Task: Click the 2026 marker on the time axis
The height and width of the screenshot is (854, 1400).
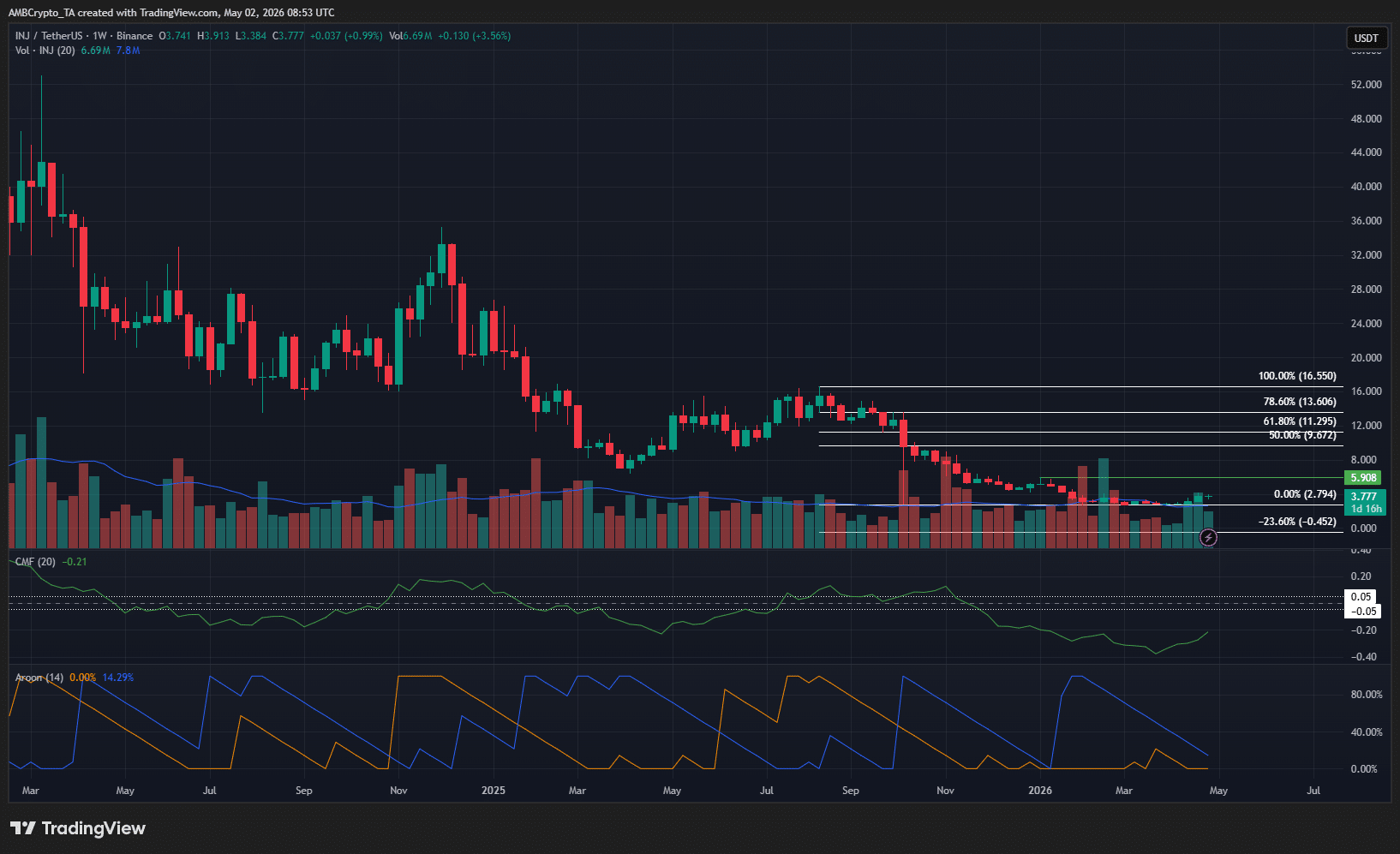Action: tap(1040, 791)
